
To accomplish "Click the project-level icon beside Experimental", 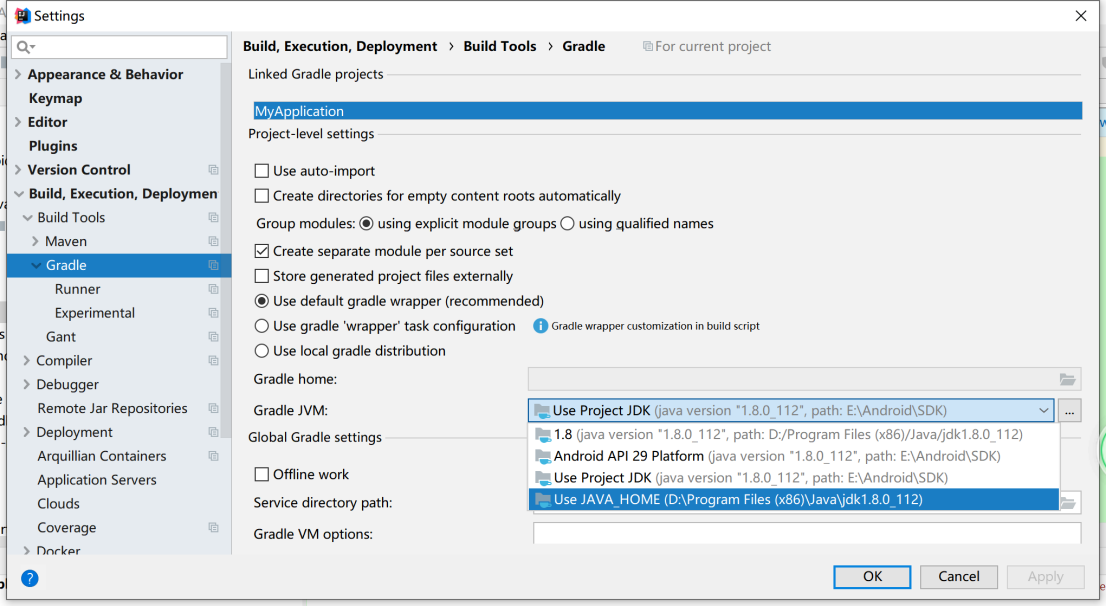I will tap(213, 313).
